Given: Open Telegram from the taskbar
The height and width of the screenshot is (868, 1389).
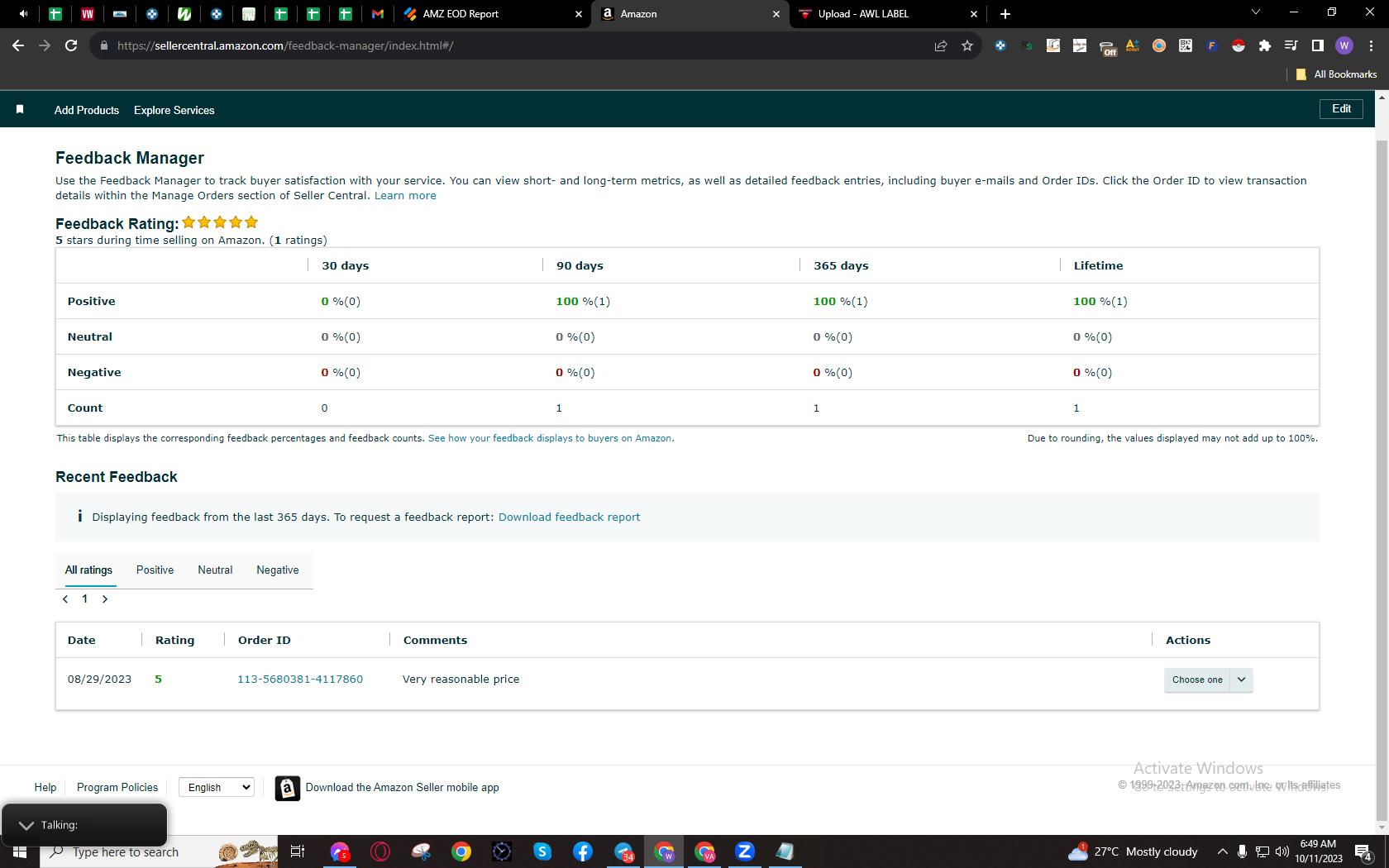Looking at the screenshot, I should (623, 851).
